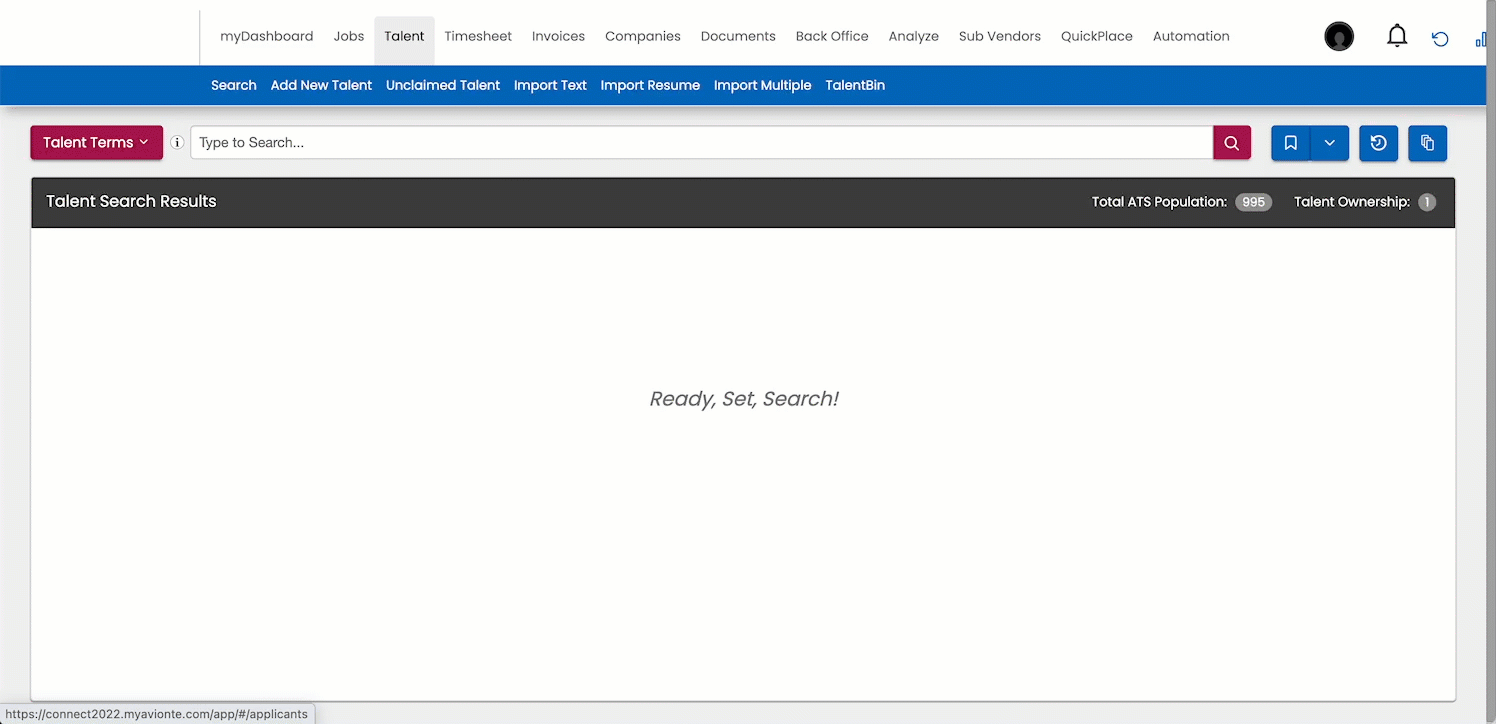Open the user profile avatar
Image resolution: width=1496 pixels, height=724 pixels.
coord(1339,37)
